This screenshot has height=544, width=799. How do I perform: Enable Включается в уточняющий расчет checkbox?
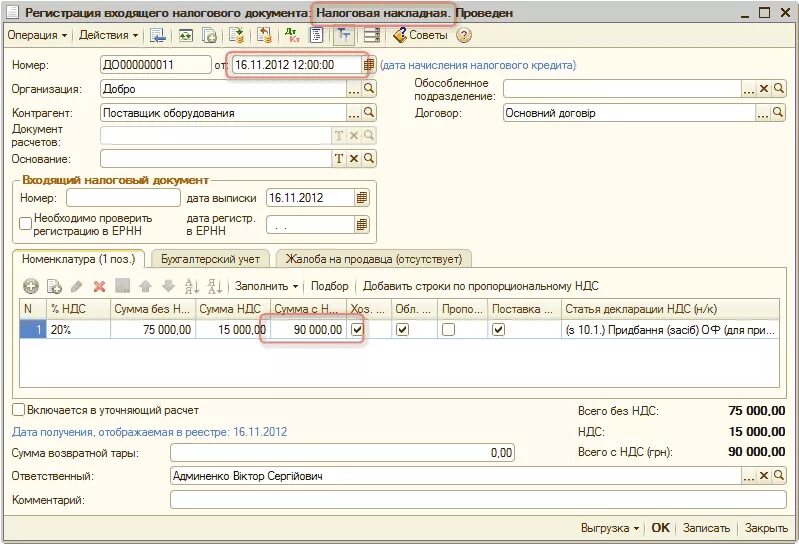point(18,410)
